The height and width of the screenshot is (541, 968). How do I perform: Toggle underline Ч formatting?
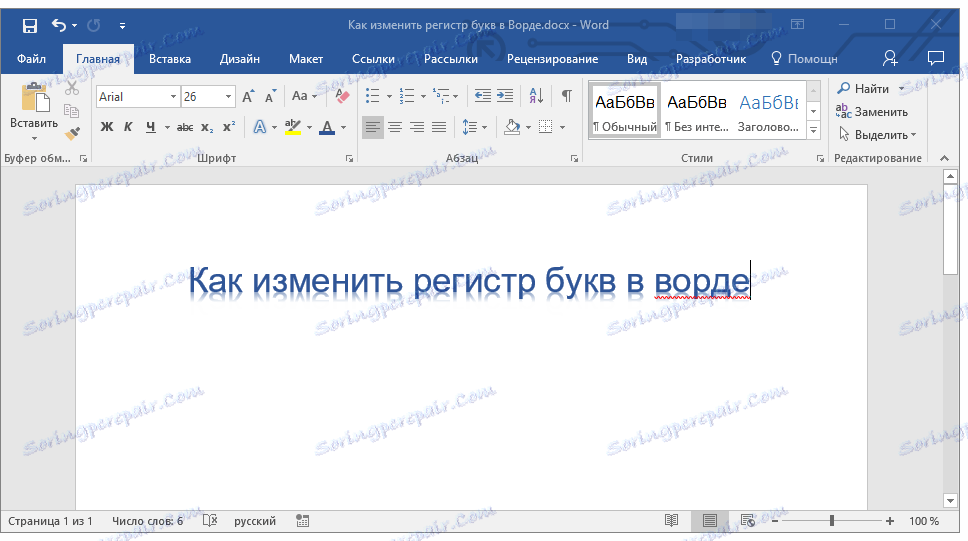point(151,127)
